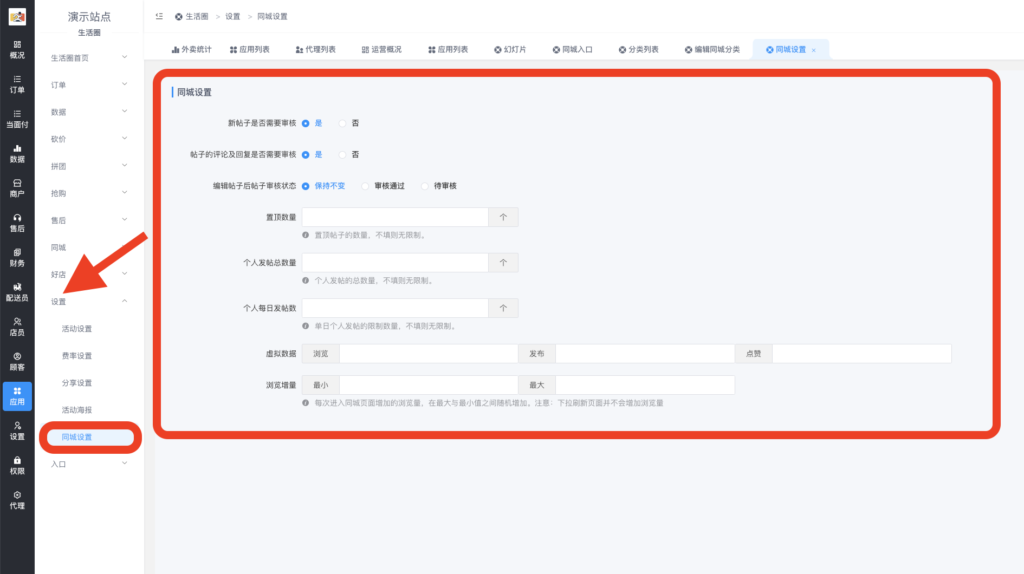This screenshot has height=574, width=1024.
Task: Focus the 浏览增量 最大 input field
Action: (645, 385)
